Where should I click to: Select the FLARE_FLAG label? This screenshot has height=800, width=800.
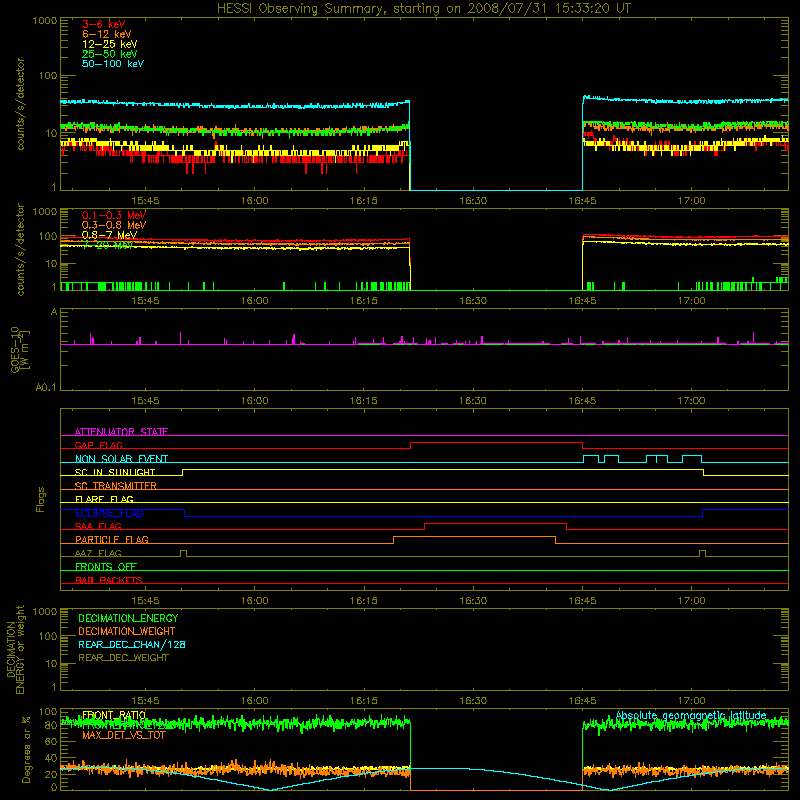point(104,499)
